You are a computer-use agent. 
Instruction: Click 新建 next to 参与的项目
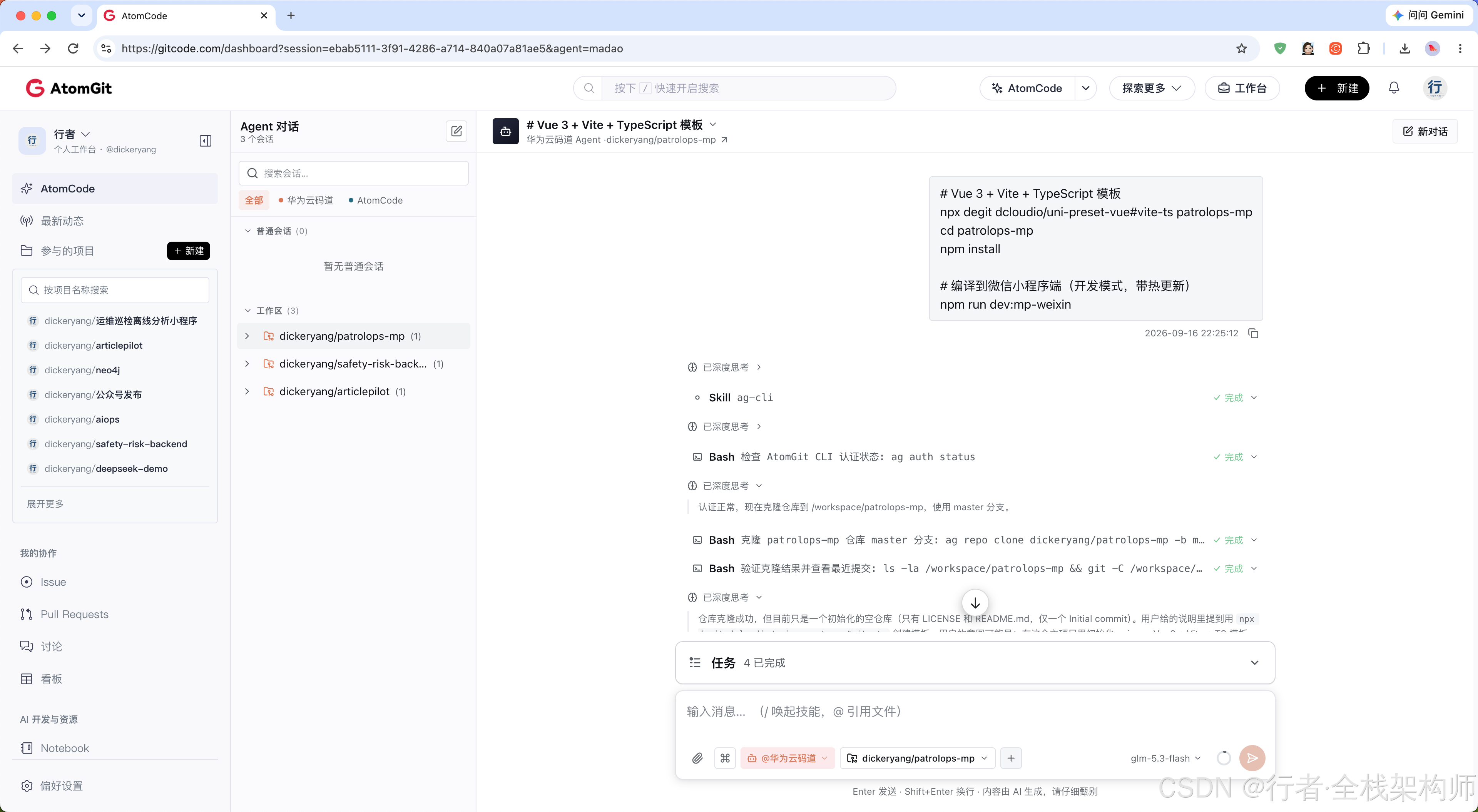(189, 251)
